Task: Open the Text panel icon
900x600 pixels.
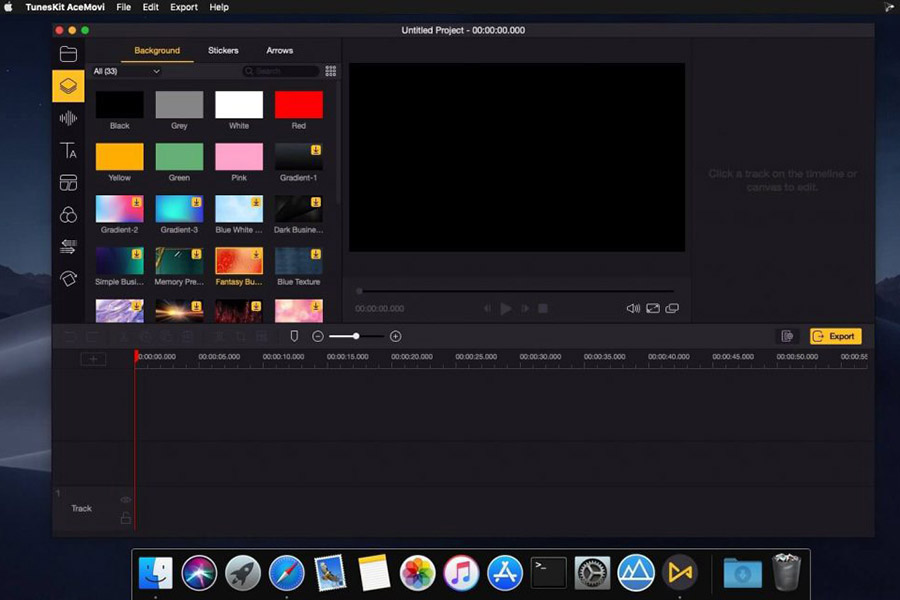Action: click(x=68, y=150)
